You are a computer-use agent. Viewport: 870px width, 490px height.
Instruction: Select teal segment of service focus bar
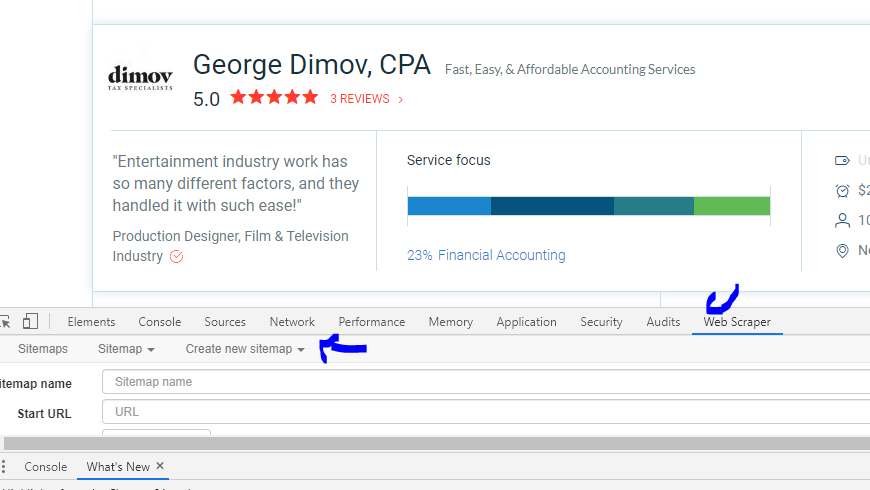coord(654,206)
